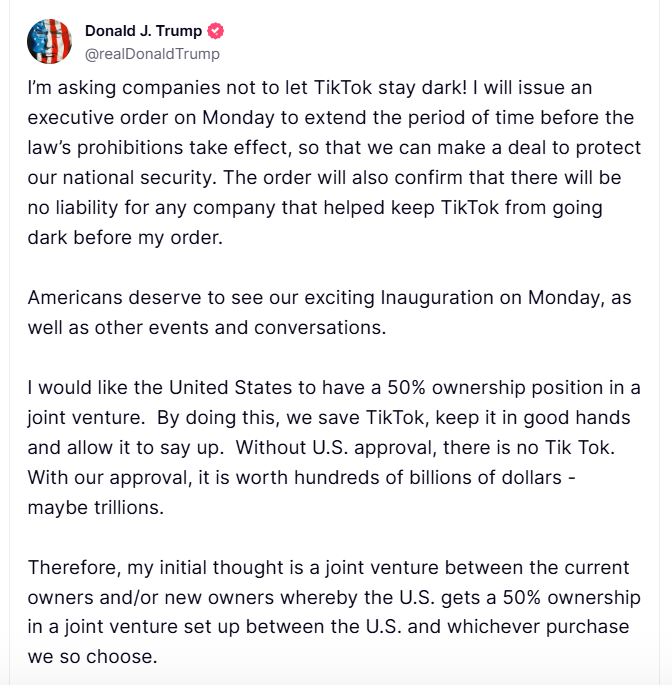Visit the @realDonaldTrump handle link
Viewport: 672px width, 692px height.
pyautogui.click(x=152, y=54)
